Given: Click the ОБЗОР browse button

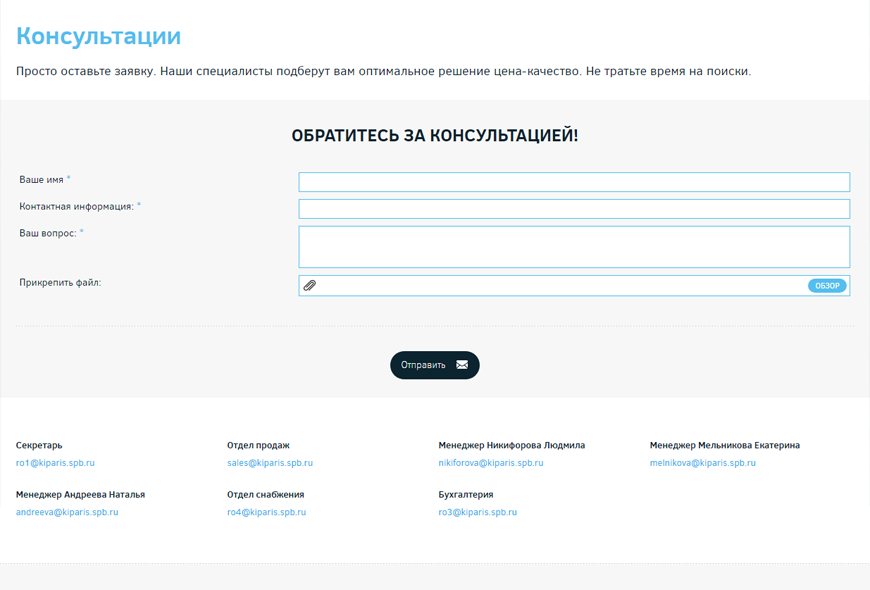Looking at the screenshot, I should click(827, 286).
